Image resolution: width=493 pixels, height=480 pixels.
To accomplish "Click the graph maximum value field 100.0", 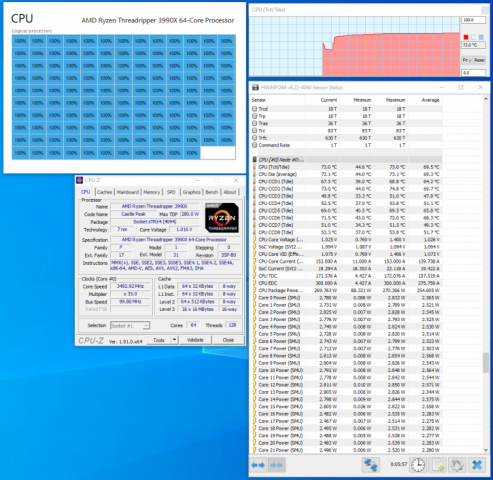I will pyautogui.click(x=473, y=20).
